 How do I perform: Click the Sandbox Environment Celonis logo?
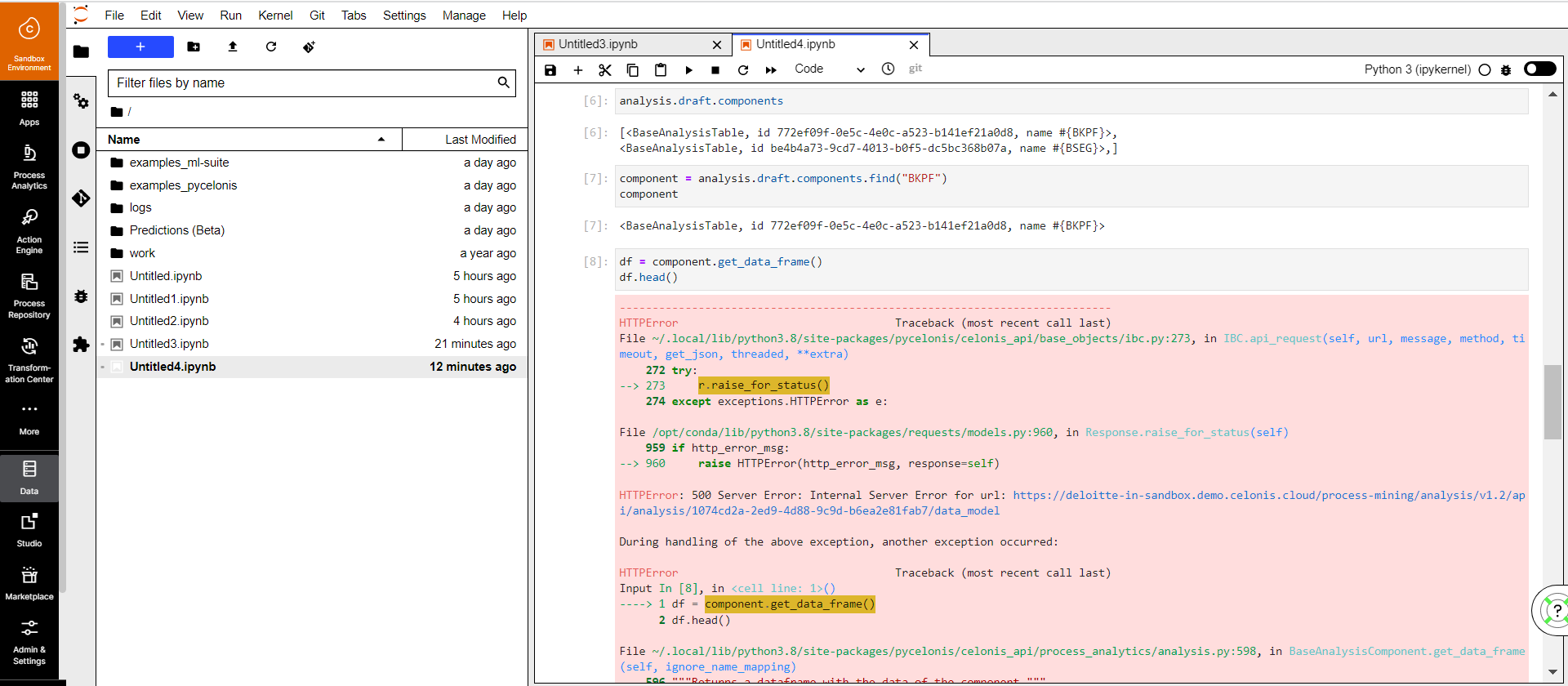[29, 39]
